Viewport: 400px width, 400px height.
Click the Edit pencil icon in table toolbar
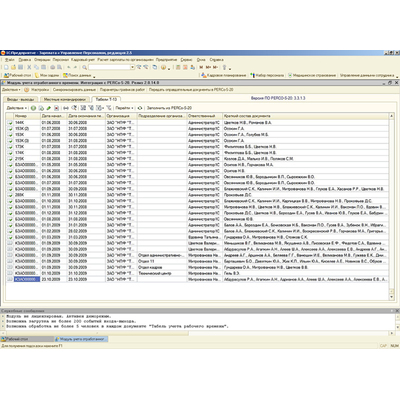[49, 108]
